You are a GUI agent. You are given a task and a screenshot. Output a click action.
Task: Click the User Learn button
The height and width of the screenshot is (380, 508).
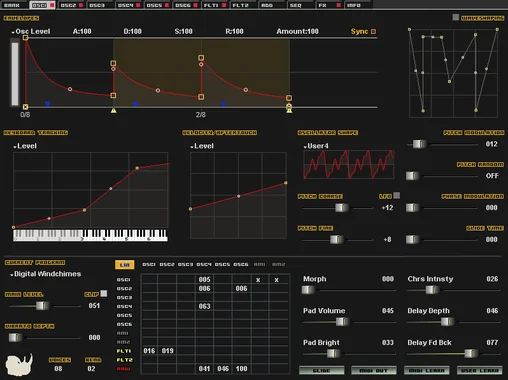[x=480, y=370]
